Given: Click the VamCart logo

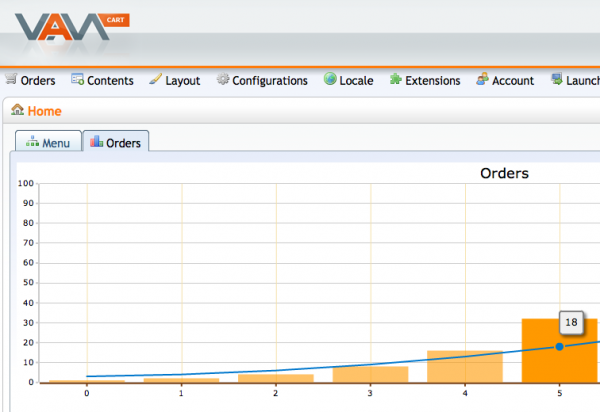Looking at the screenshot, I should 72,27.
